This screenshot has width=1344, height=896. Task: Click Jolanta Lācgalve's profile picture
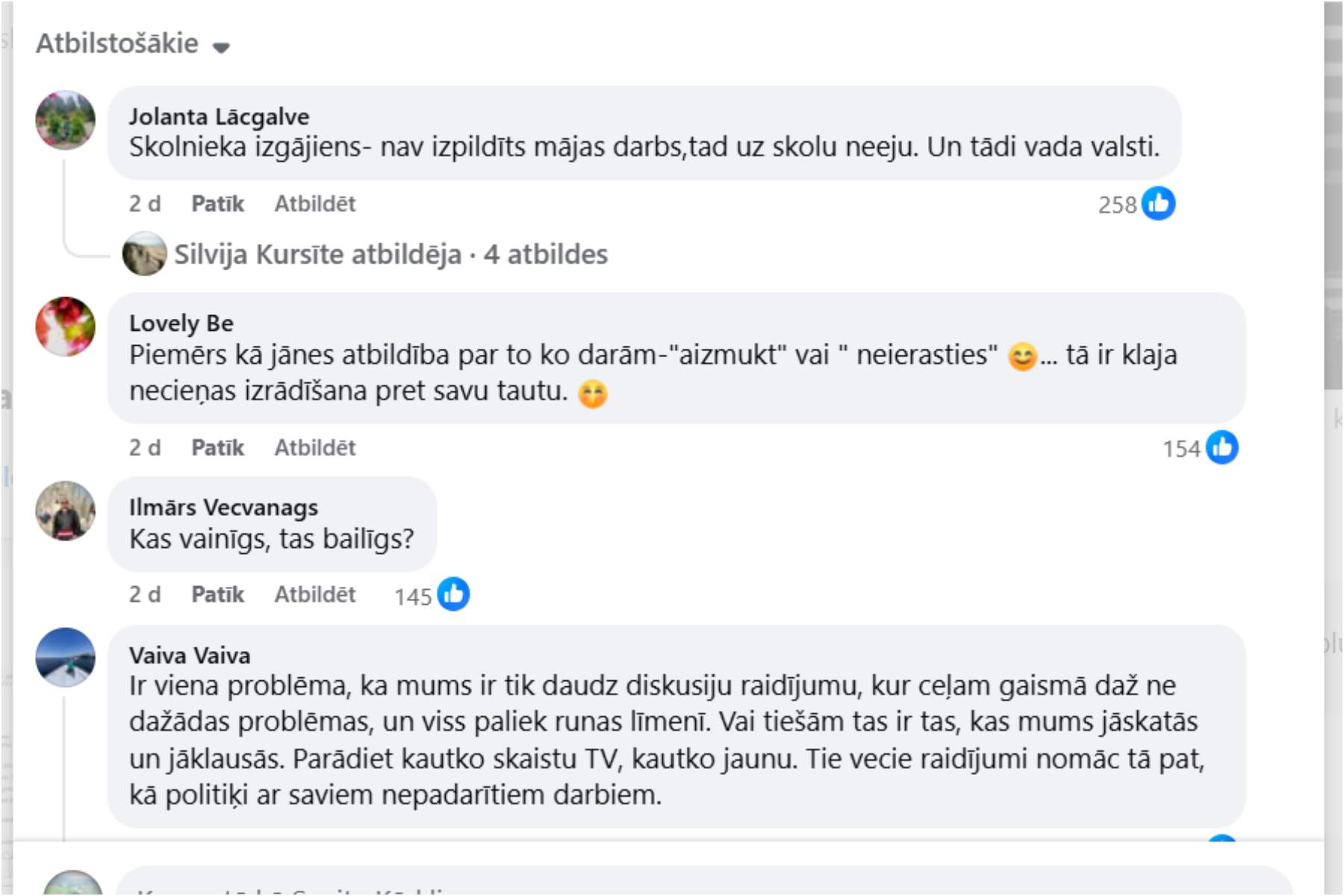coord(66,120)
